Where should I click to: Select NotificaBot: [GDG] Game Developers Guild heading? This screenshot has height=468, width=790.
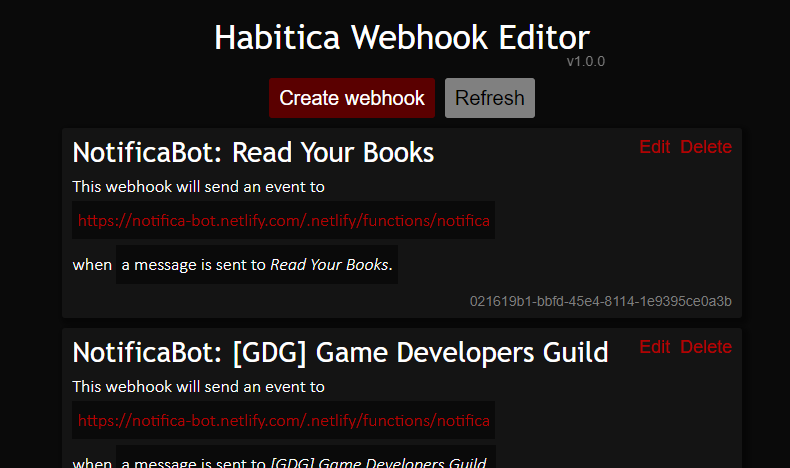click(x=341, y=352)
